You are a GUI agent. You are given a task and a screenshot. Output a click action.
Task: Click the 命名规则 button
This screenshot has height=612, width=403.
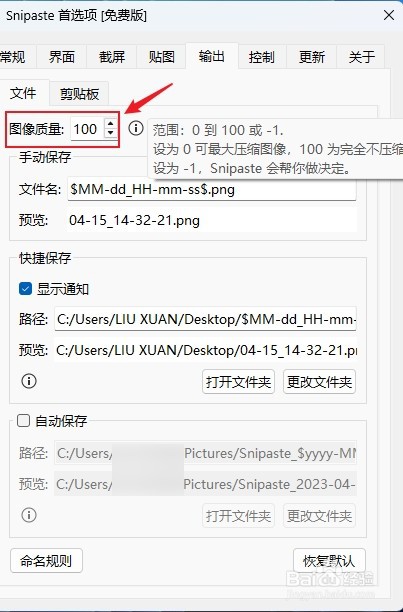[x=46, y=560]
